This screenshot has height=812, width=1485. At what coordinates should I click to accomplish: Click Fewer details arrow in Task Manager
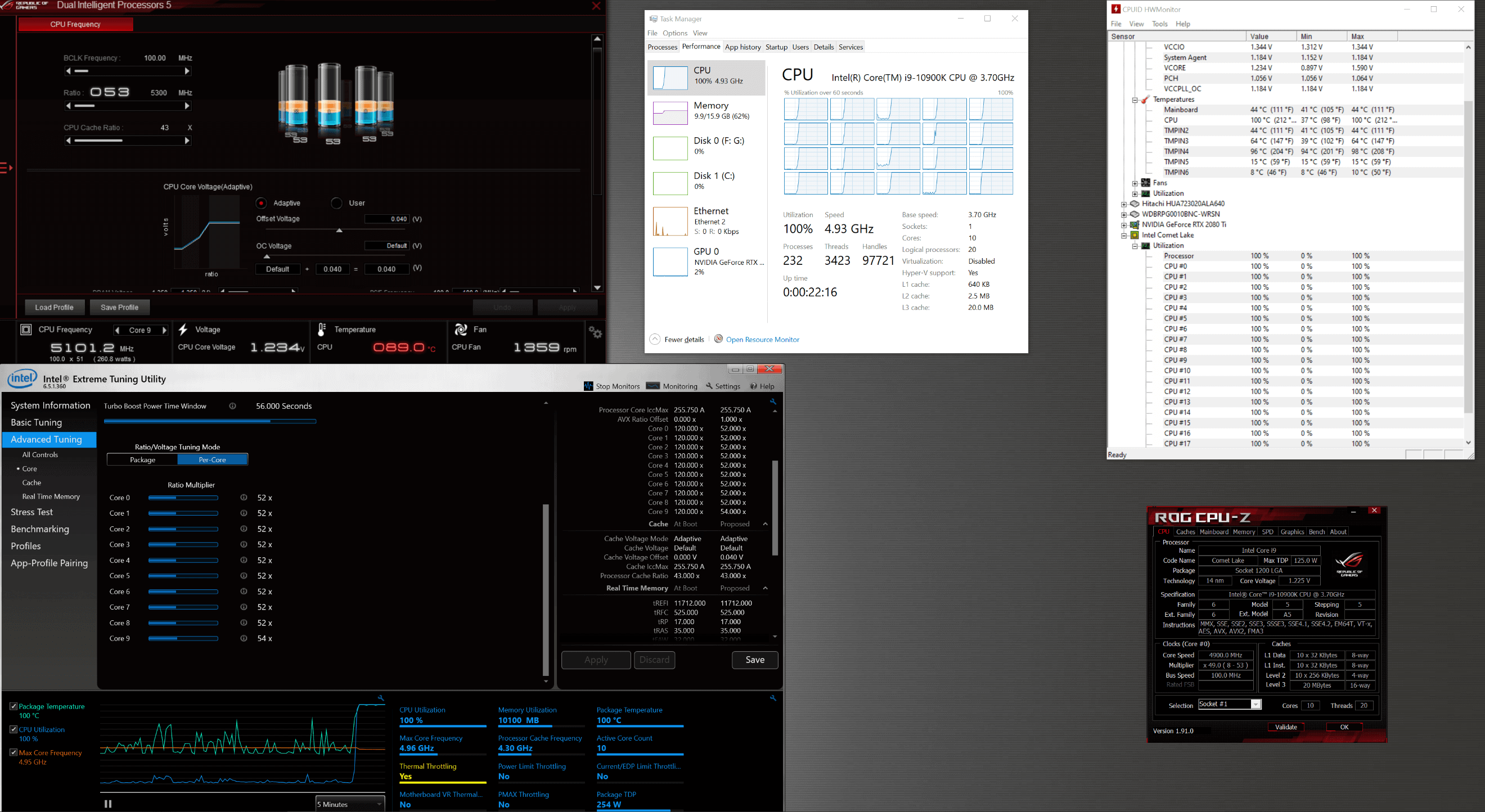click(655, 340)
